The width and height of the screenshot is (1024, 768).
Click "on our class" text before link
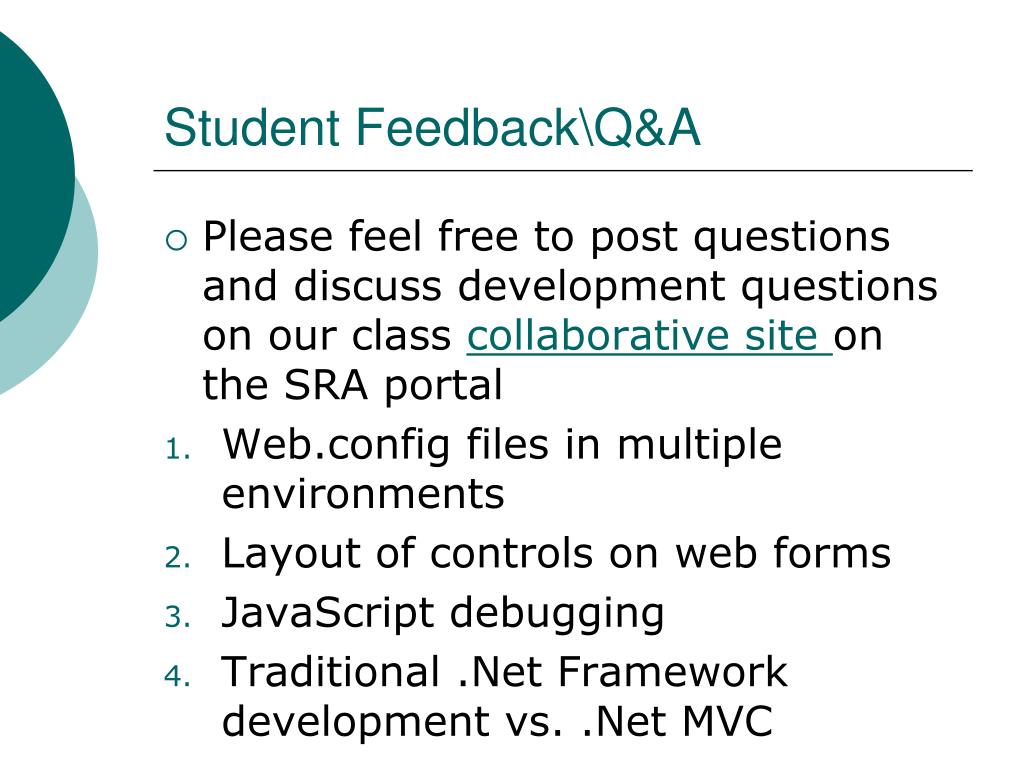[x=327, y=337]
